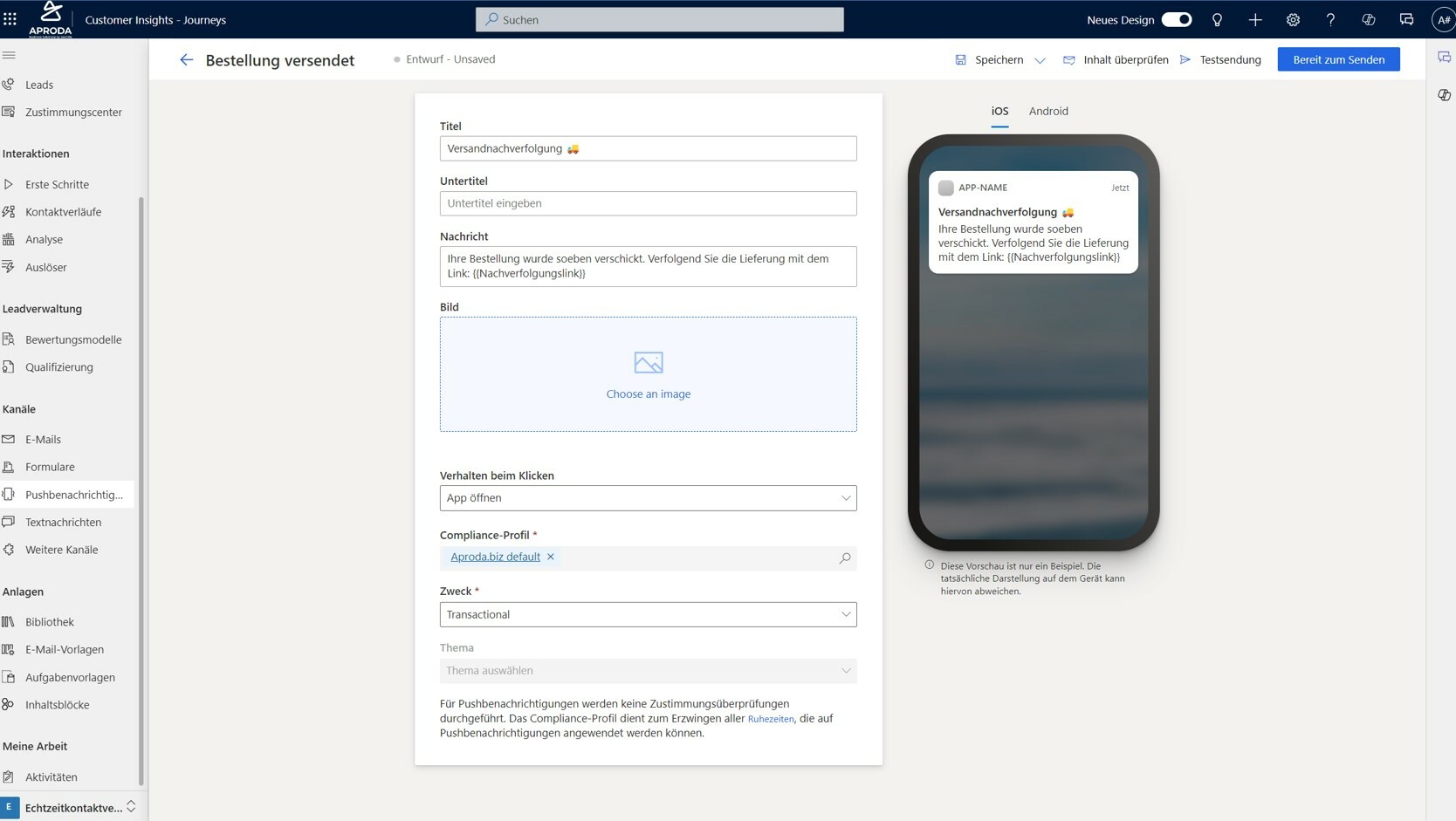
Task: Click the lightbulb icon in the header
Action: (x=1217, y=19)
